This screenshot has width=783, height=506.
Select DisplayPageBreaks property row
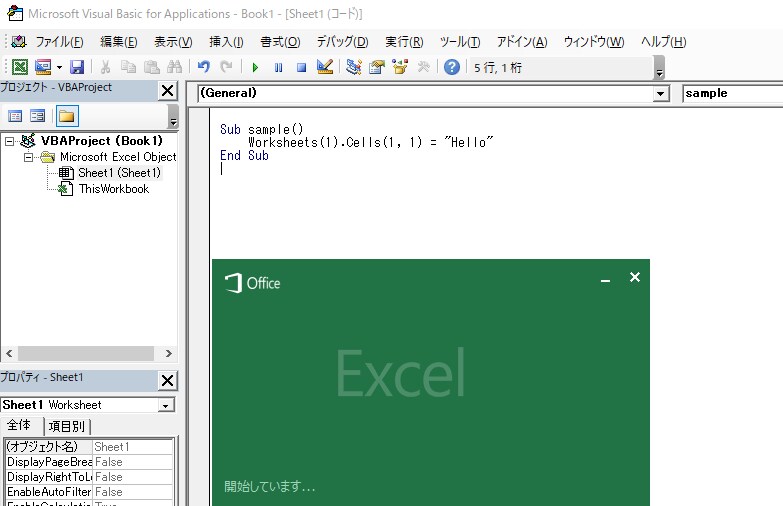coord(89,462)
